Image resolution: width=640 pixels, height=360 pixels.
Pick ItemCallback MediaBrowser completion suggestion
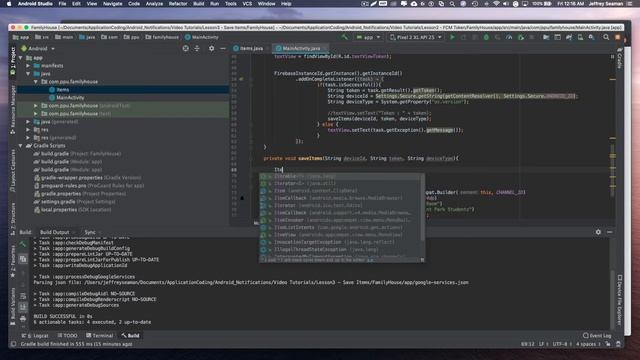point(341,198)
